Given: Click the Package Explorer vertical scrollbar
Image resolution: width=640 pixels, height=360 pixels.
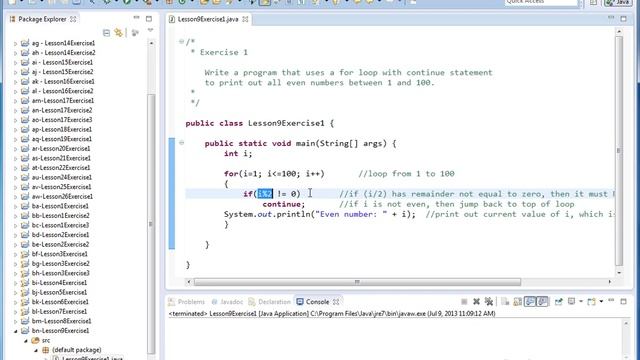Looking at the screenshot, I should (151, 224).
